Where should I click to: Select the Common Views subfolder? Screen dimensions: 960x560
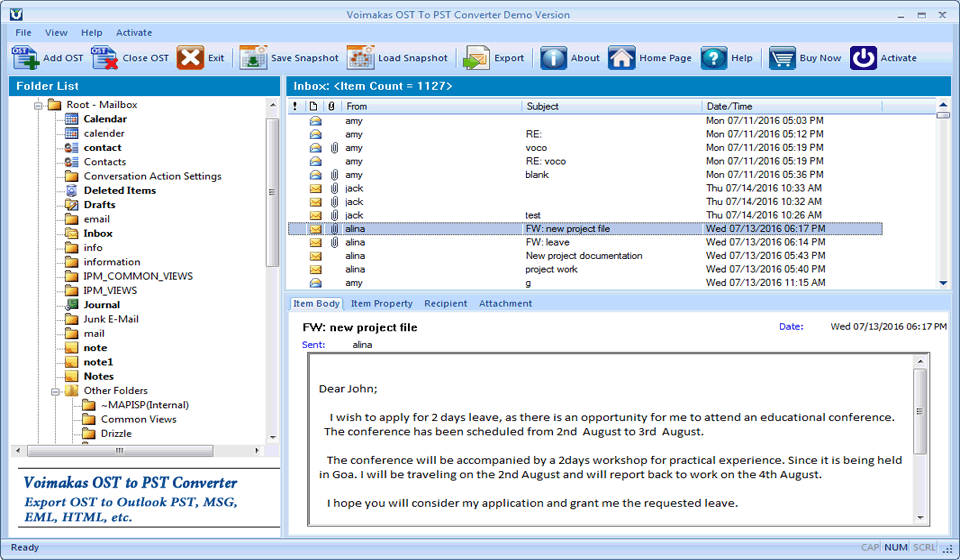pyautogui.click(x=138, y=419)
